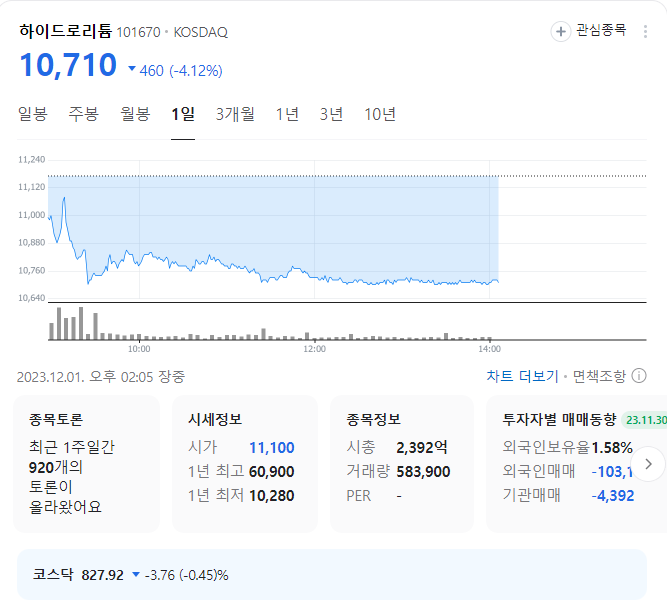Open the disclaimer info circle icon
This screenshot has width=667, height=606.
point(639,376)
